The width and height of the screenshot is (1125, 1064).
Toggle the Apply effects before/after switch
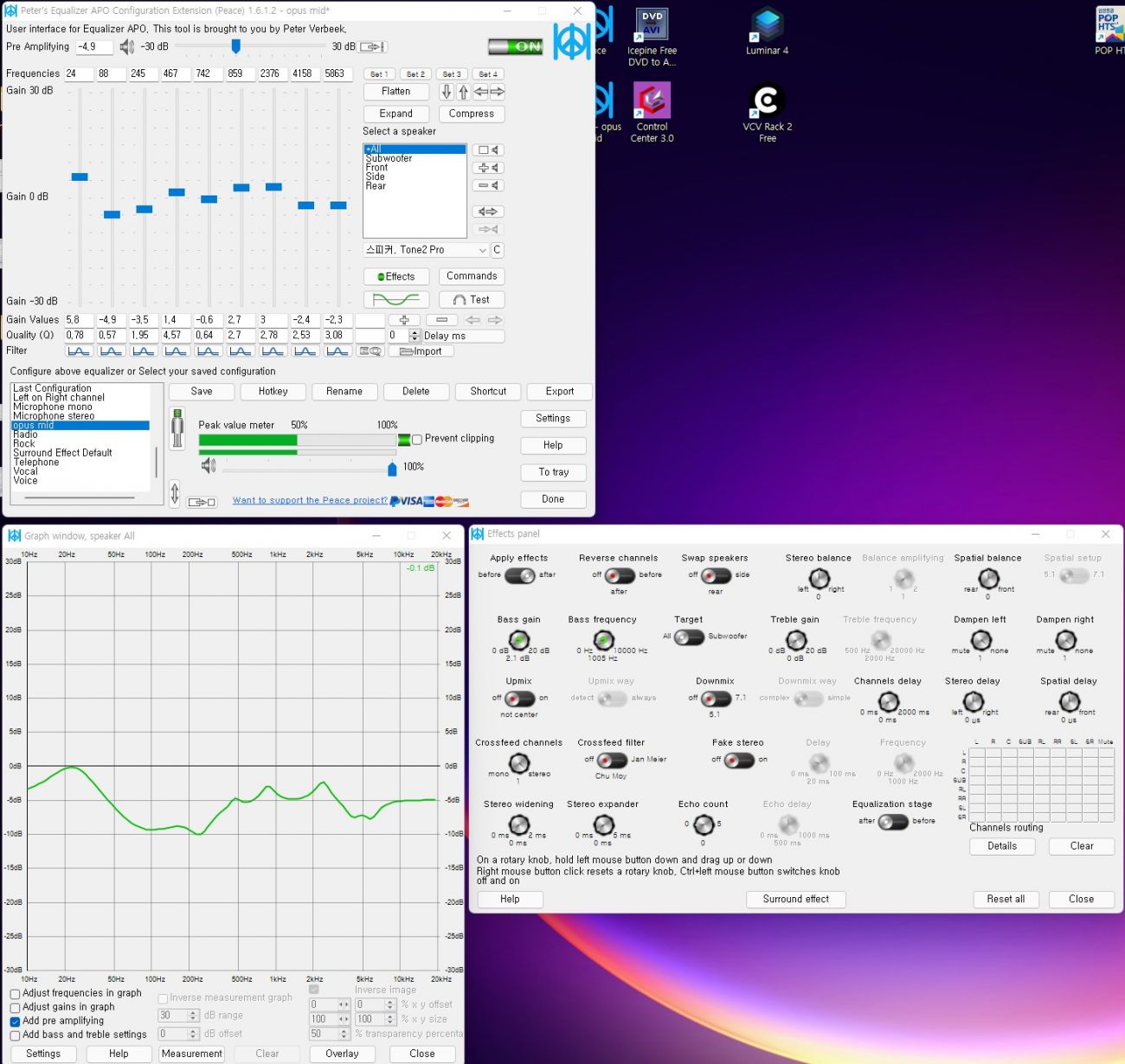click(x=519, y=575)
